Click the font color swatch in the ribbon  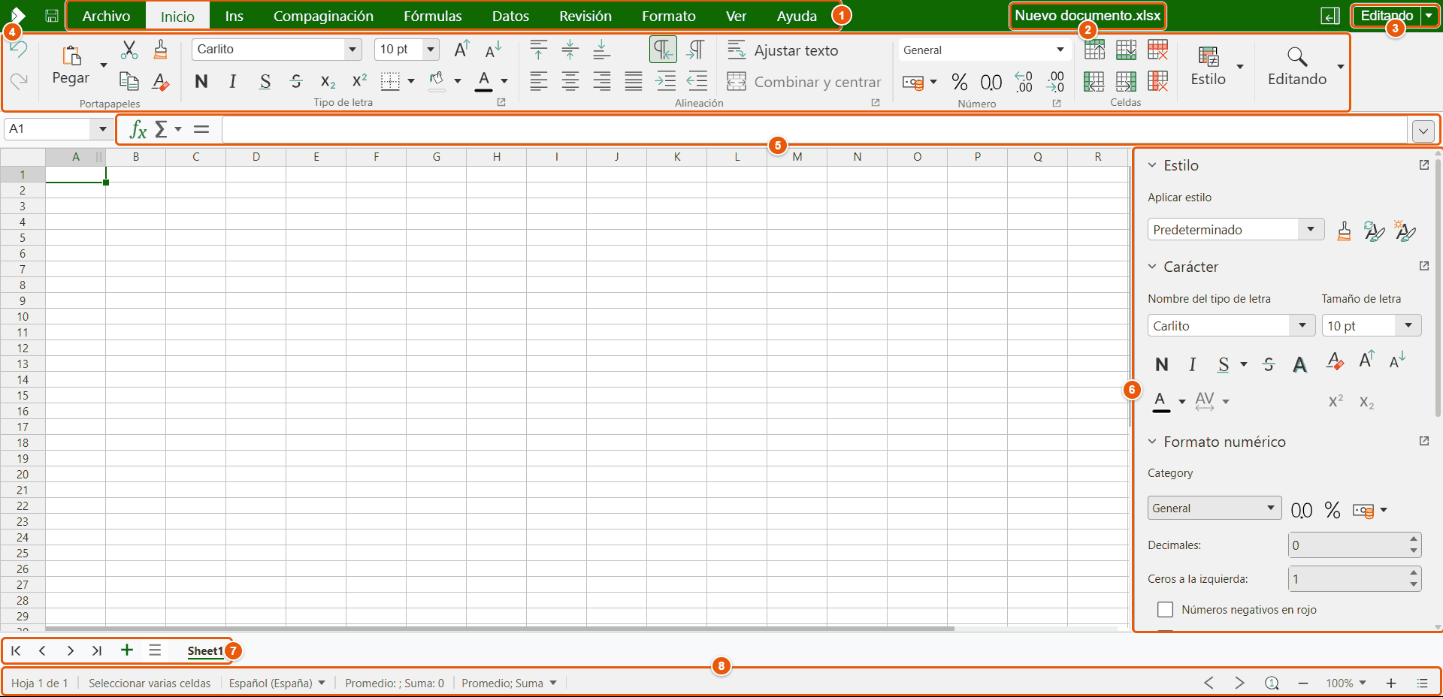[x=485, y=82]
